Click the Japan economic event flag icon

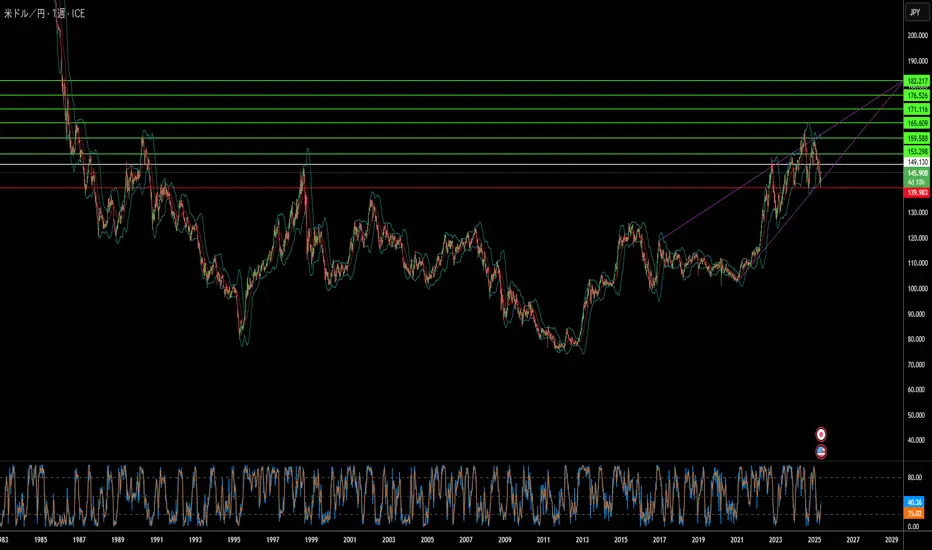click(820, 434)
